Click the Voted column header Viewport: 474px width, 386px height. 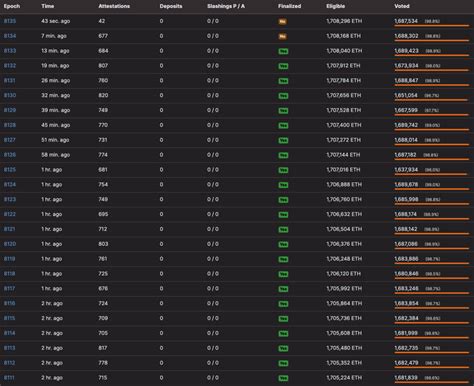coord(402,6)
